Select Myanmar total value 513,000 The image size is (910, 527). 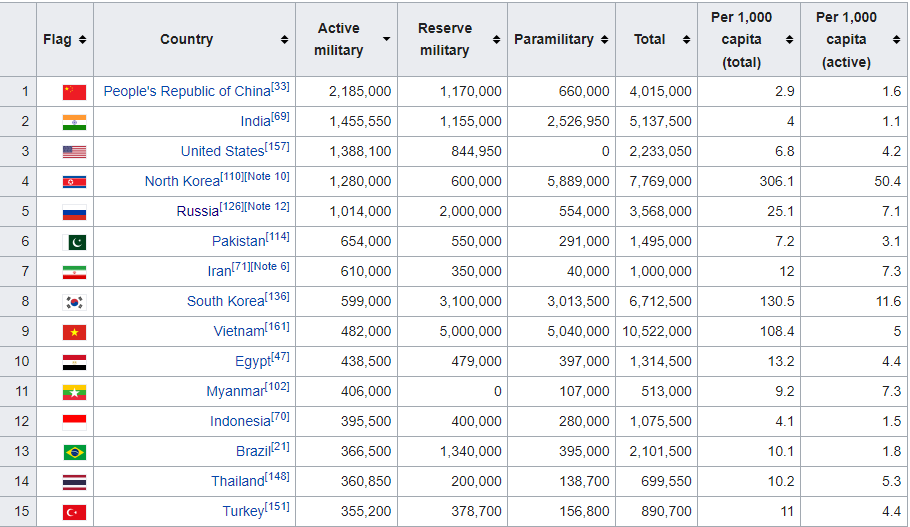pos(666,392)
